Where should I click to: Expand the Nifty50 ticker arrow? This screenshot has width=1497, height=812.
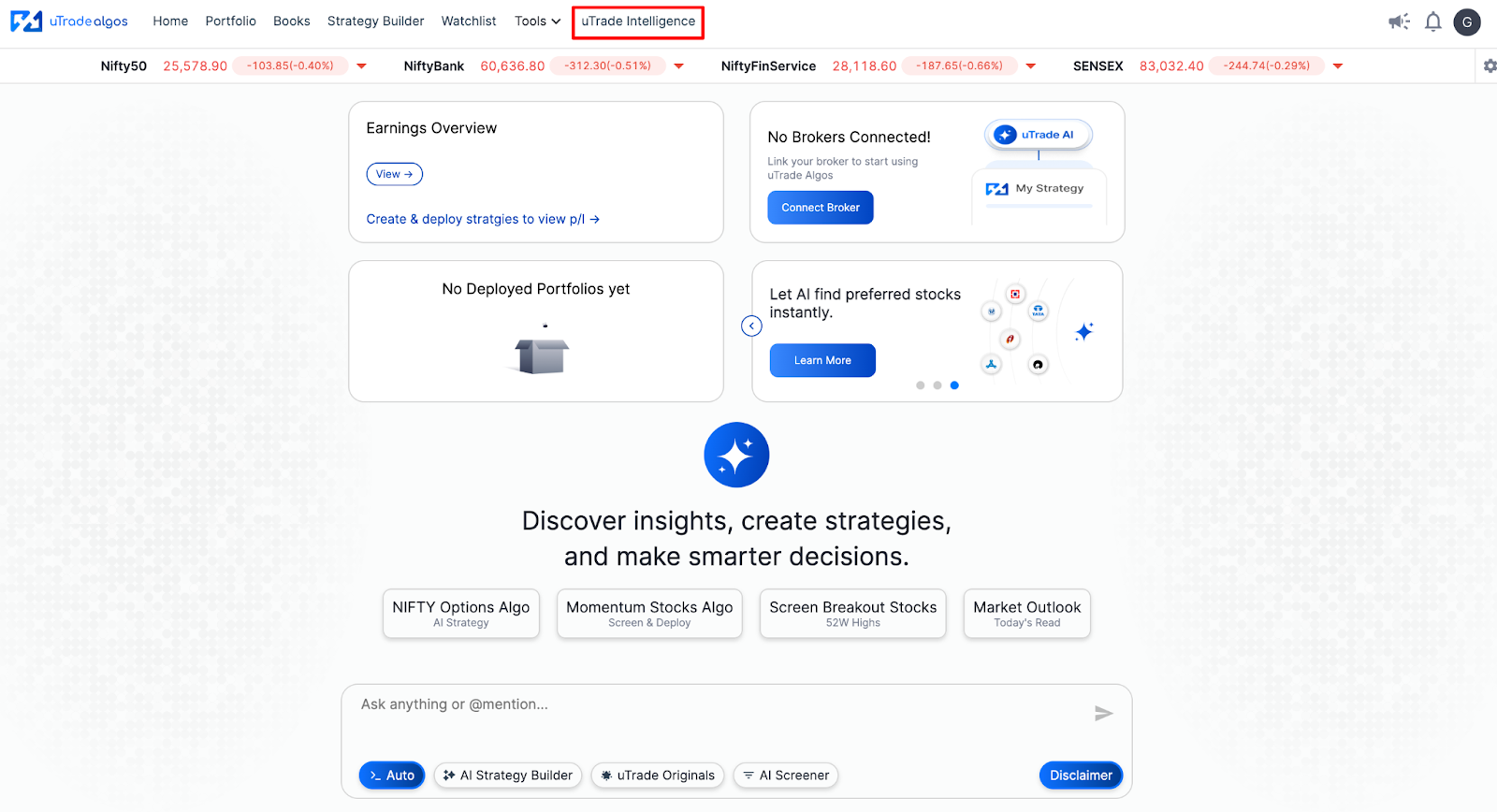361,66
